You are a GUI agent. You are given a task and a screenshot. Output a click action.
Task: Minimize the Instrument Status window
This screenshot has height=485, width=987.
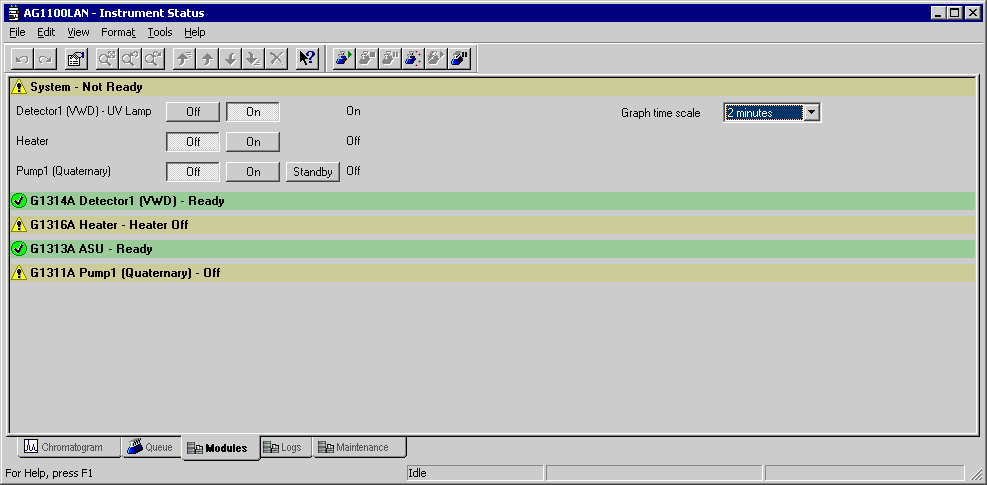[939, 13]
